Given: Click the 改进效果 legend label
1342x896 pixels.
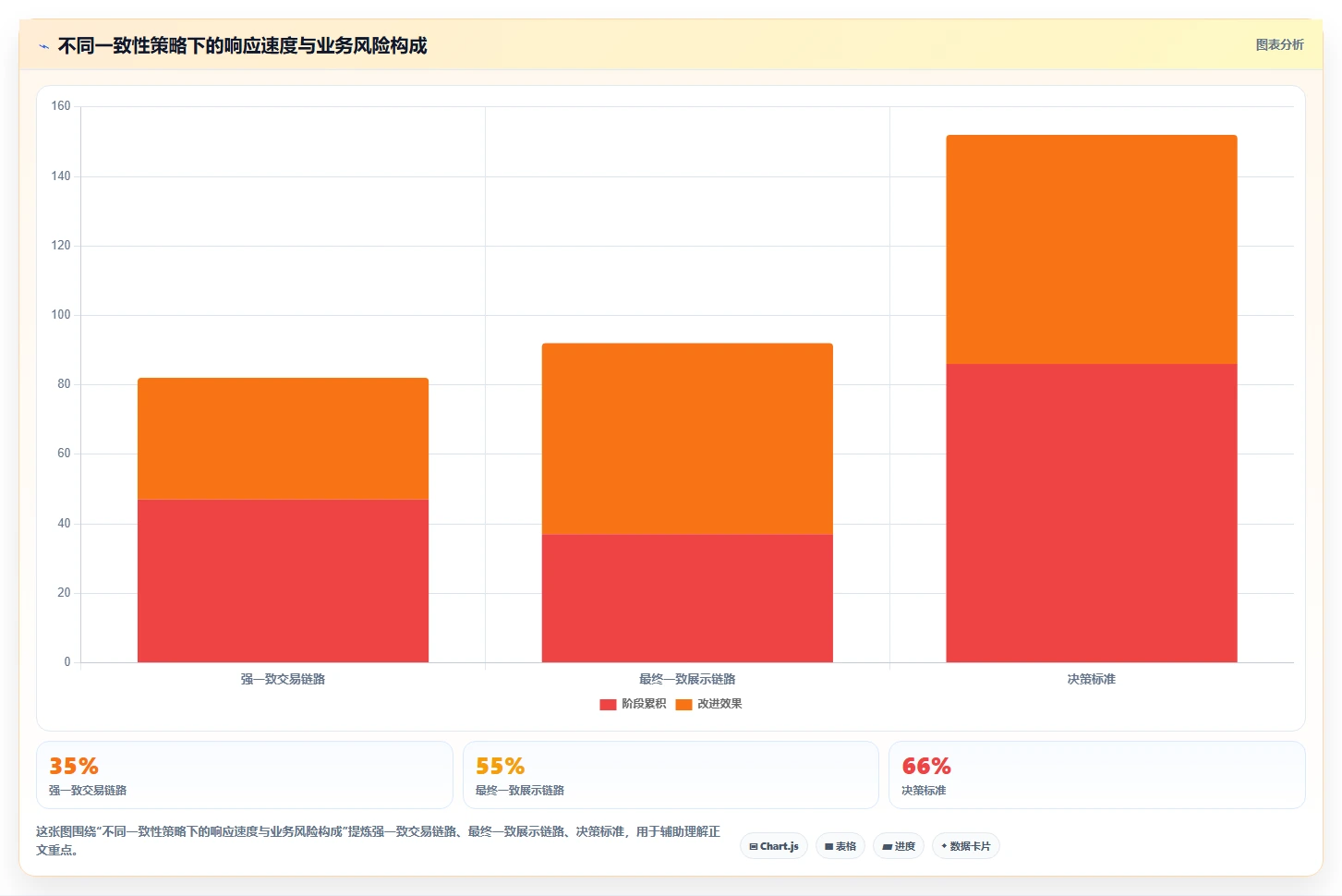Looking at the screenshot, I should point(719,704).
